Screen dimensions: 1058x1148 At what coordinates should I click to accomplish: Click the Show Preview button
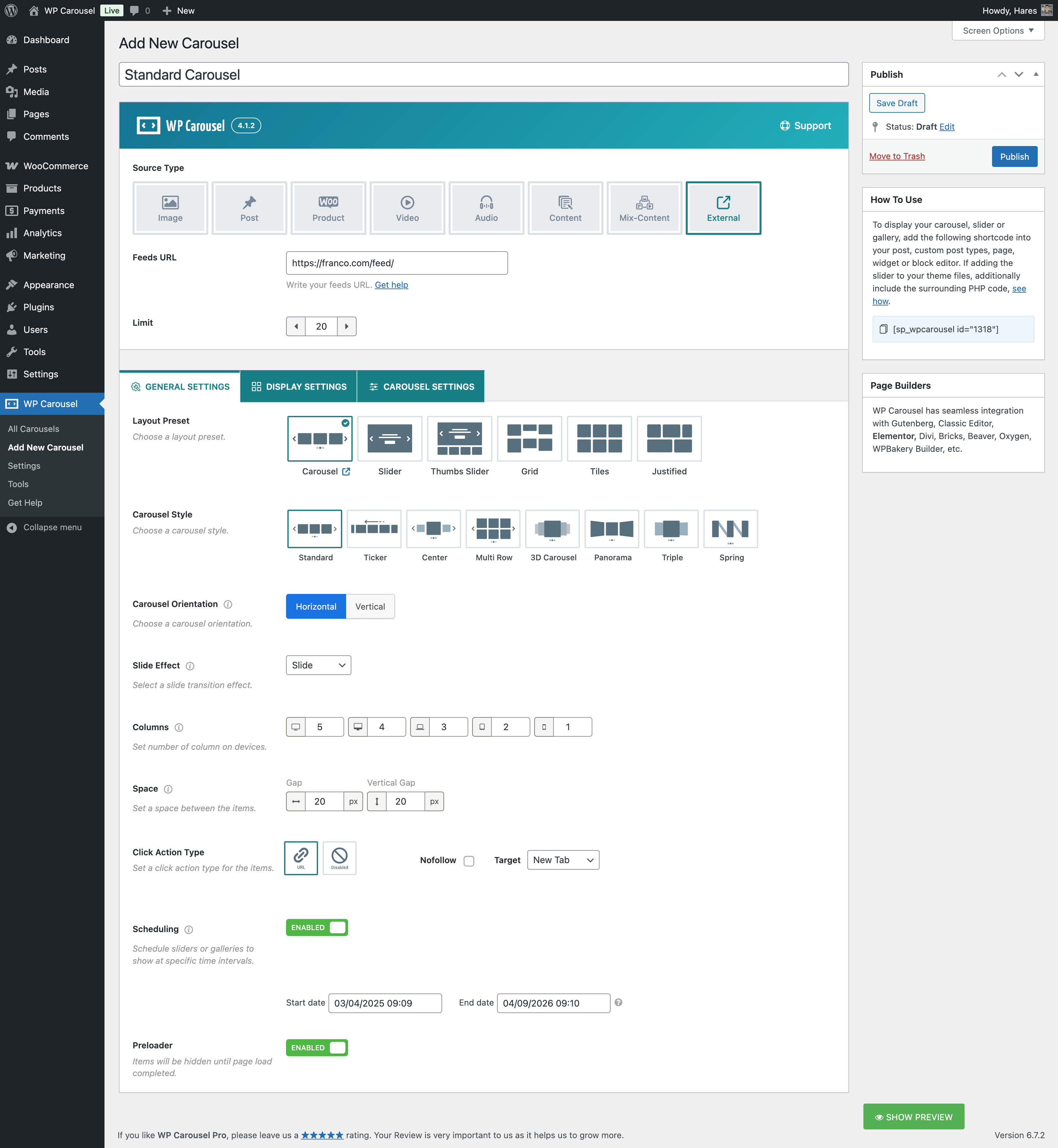[x=914, y=1117]
